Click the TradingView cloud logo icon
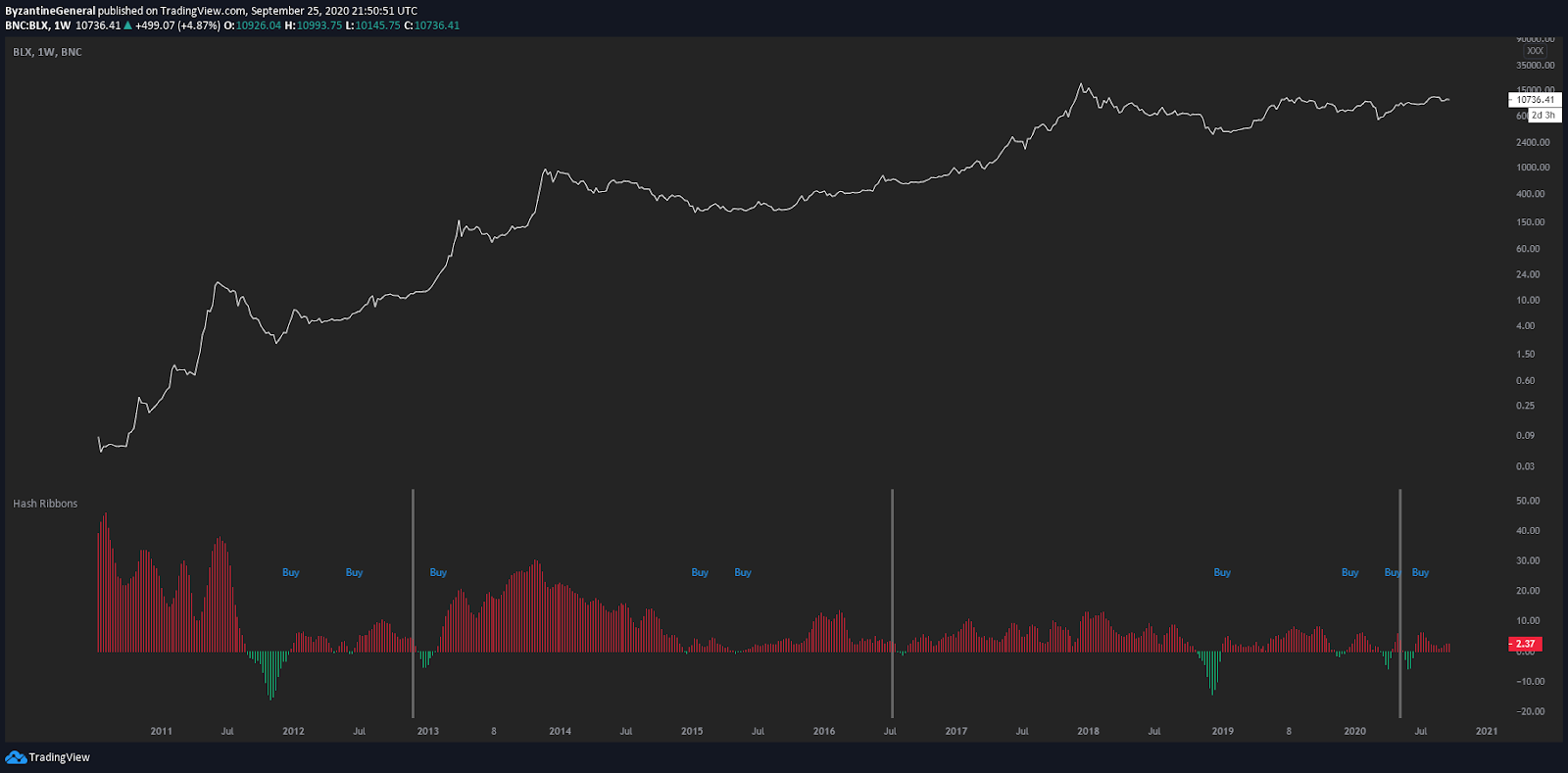This screenshot has height=773, width=1568. 16,757
